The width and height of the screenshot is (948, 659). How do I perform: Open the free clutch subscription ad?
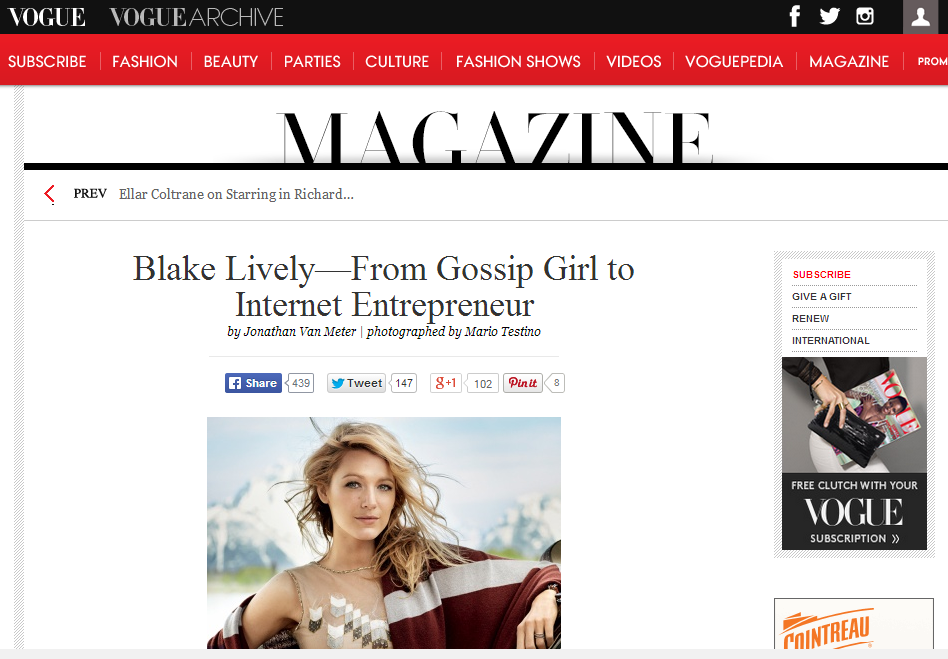point(854,453)
